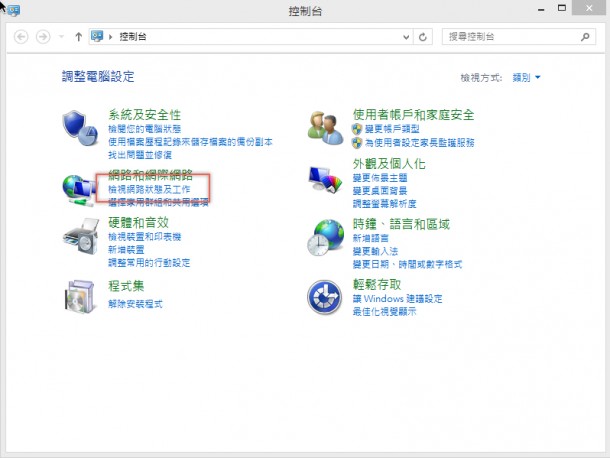The height and width of the screenshot is (458, 610).
Task: Close the 控制台 window
Action: click(589, 8)
